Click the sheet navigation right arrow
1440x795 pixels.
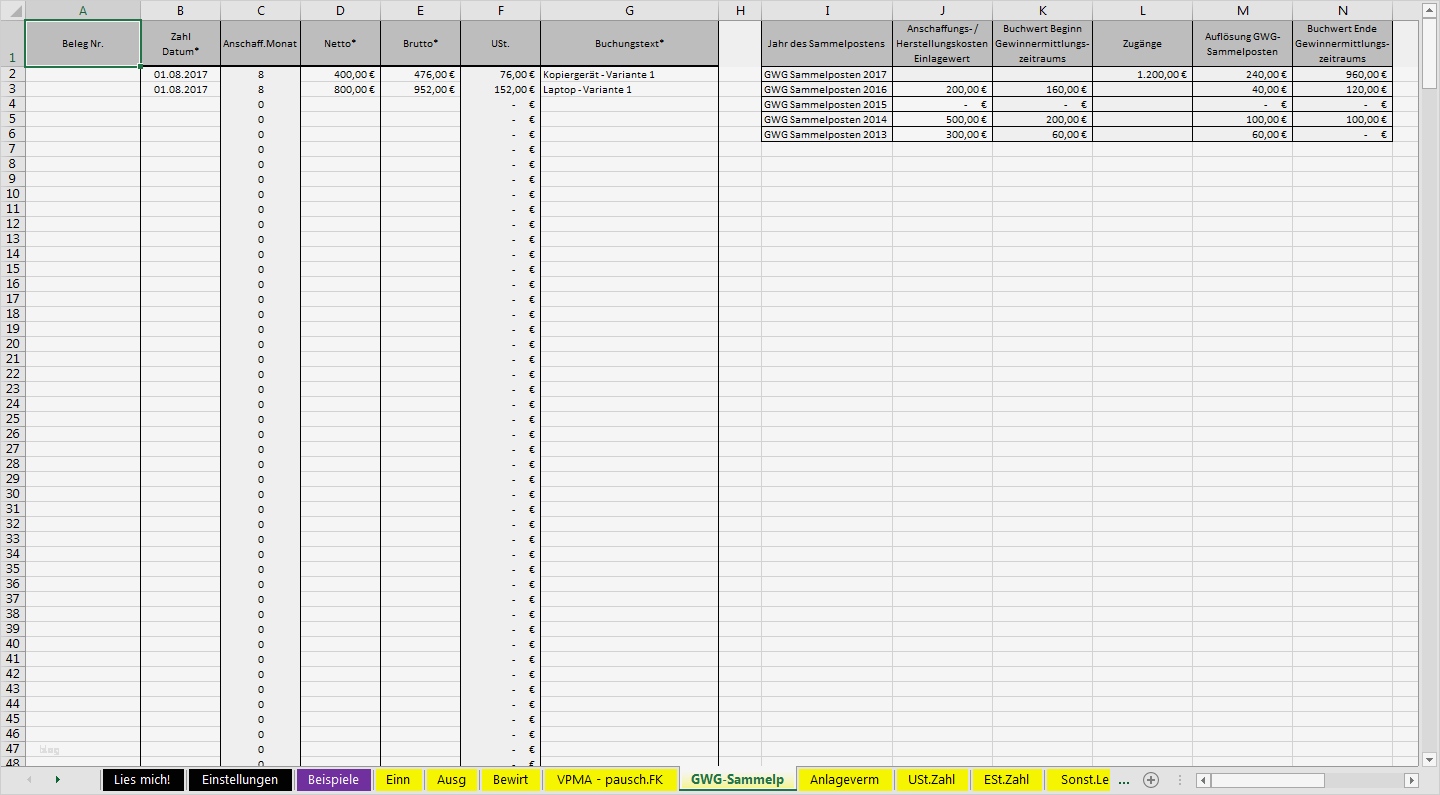pyautogui.click(x=58, y=780)
